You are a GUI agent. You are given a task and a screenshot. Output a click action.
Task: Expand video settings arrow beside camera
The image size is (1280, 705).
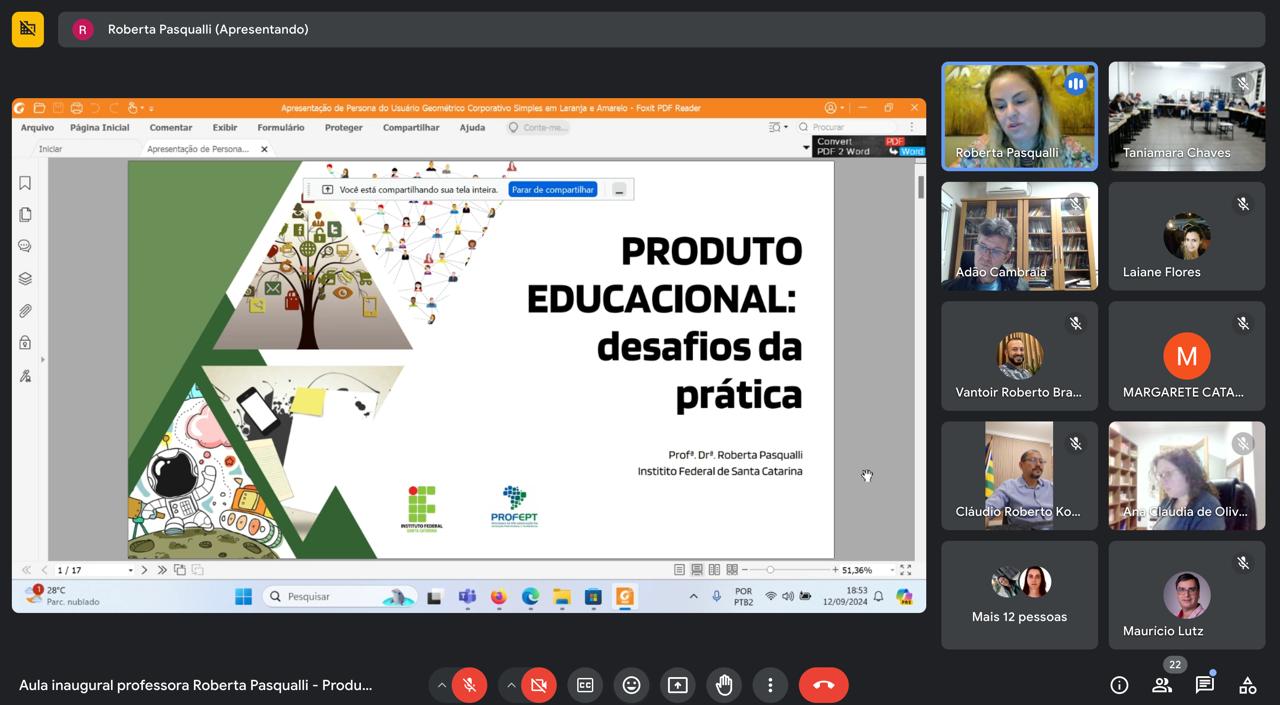coord(511,685)
